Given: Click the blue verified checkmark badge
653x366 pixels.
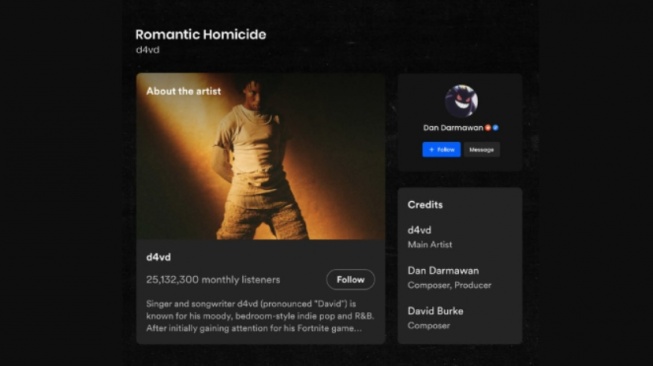Looking at the screenshot, I should (x=496, y=128).
